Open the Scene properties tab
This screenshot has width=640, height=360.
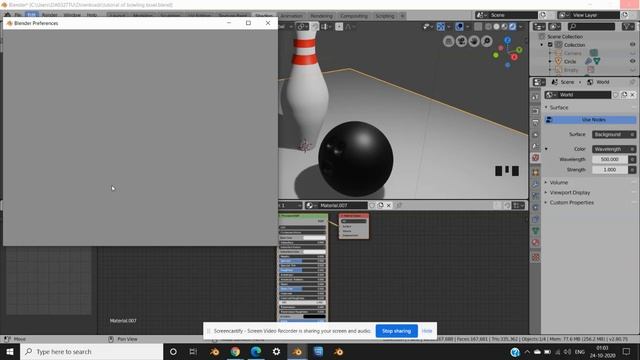[x=536, y=146]
